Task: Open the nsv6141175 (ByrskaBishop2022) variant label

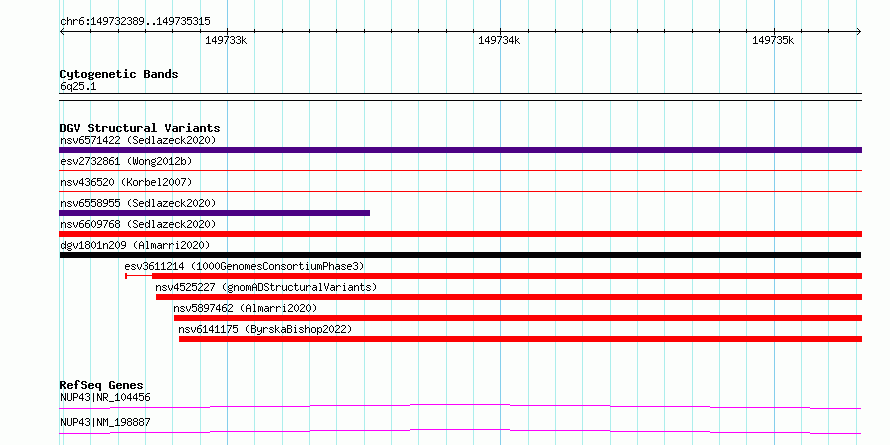Action: point(265,329)
